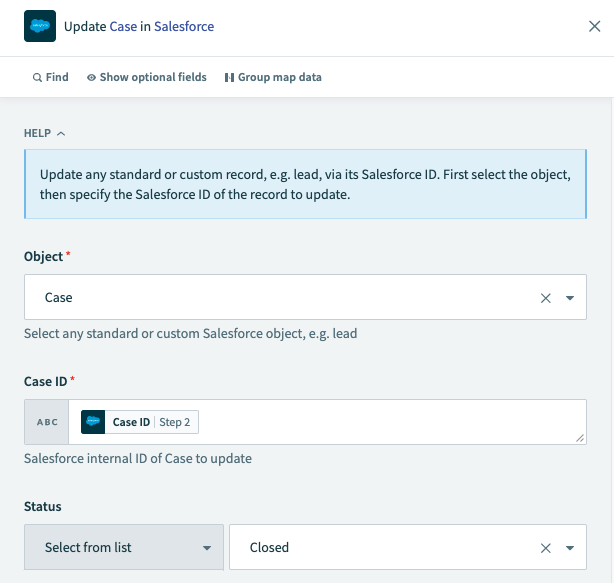Click the Case object field
614x583 pixels.
pyautogui.click(x=280, y=298)
